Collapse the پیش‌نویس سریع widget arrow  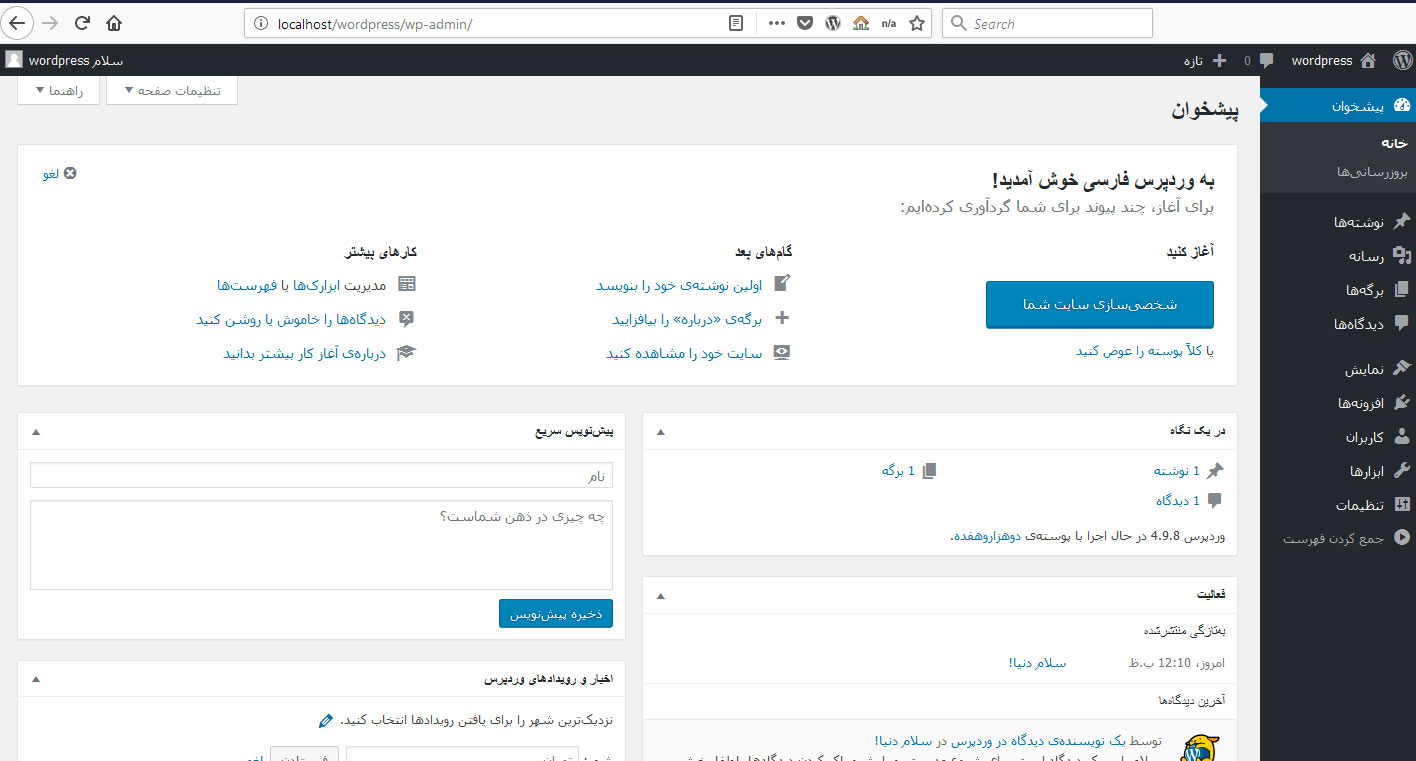(x=36, y=431)
